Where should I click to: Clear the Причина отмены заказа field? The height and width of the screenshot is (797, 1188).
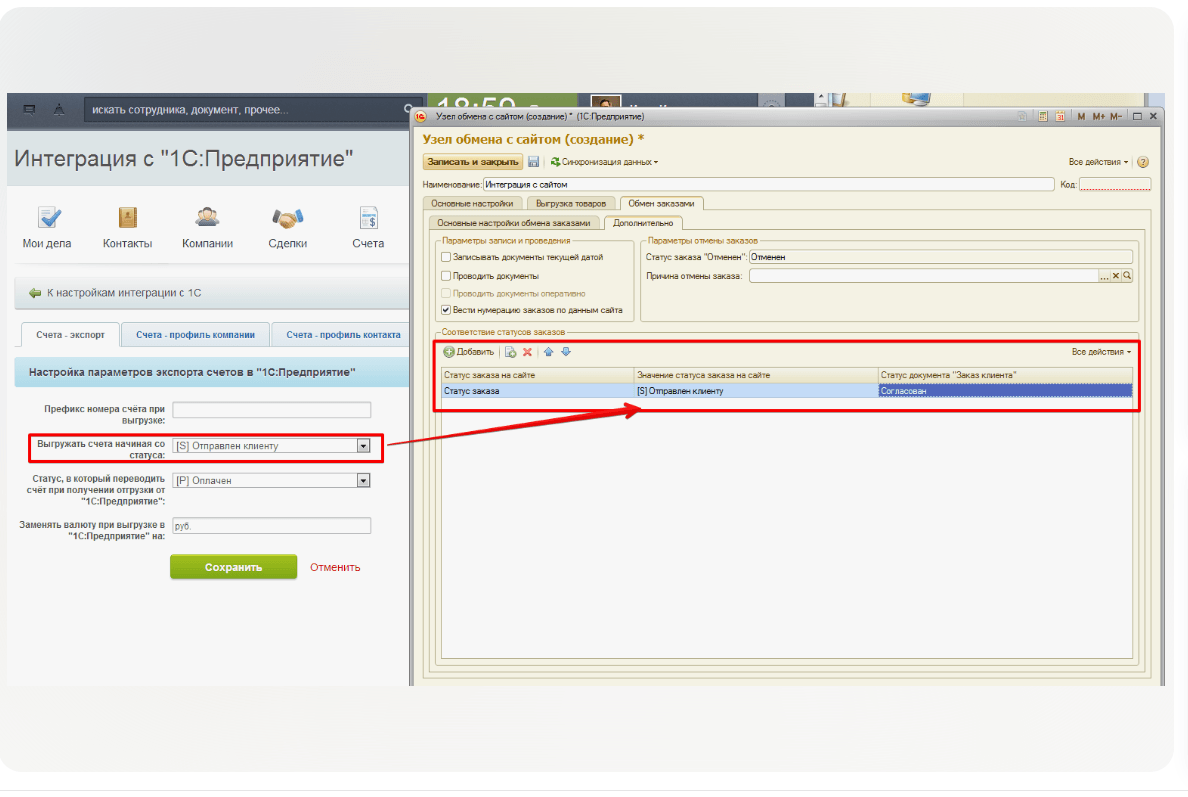1115,276
